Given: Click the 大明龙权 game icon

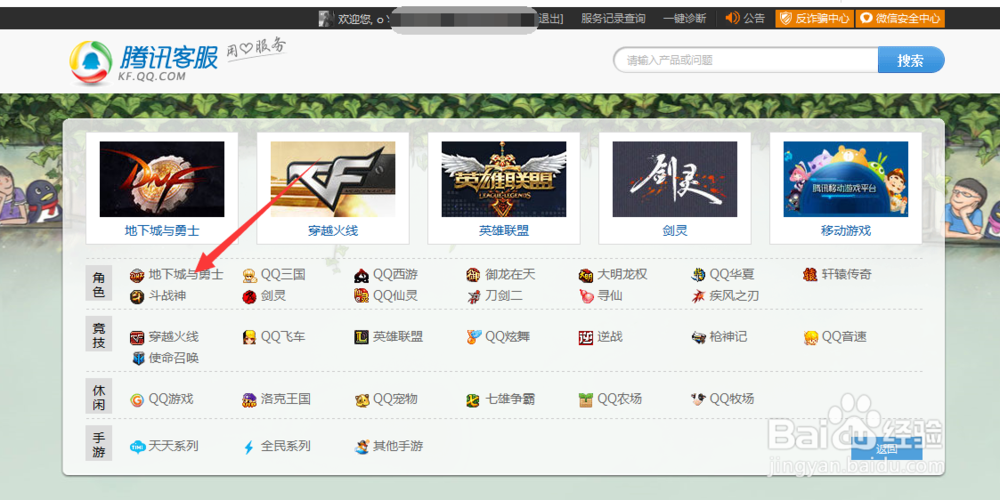Looking at the screenshot, I should click(x=585, y=275).
